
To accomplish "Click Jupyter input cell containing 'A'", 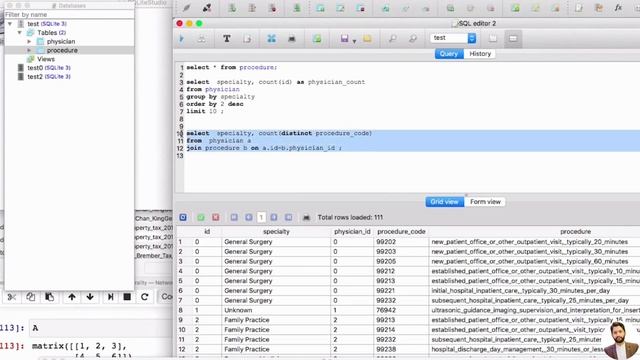I will click(x=100, y=328).
